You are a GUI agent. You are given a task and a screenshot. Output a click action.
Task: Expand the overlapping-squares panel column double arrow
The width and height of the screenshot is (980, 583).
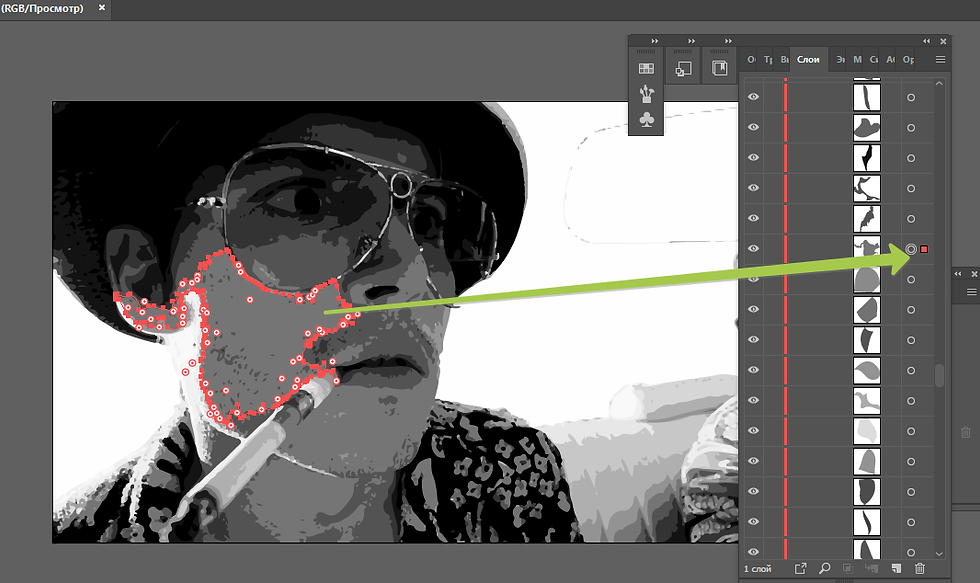coord(691,41)
